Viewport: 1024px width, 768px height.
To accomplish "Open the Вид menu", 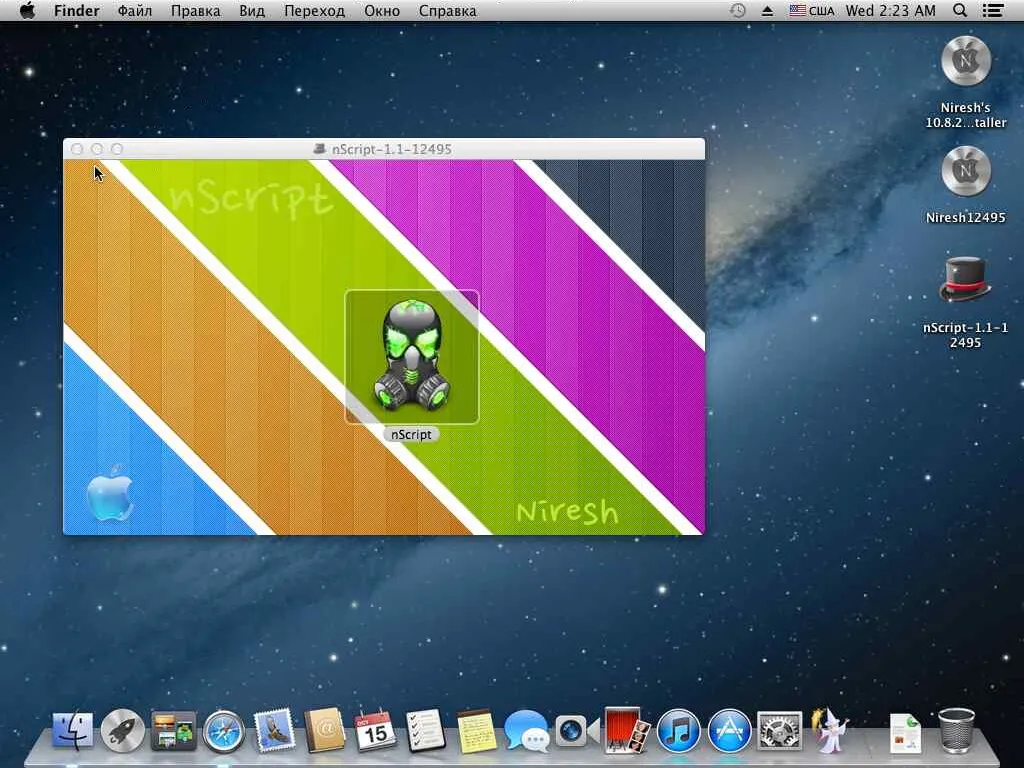I will coord(252,11).
